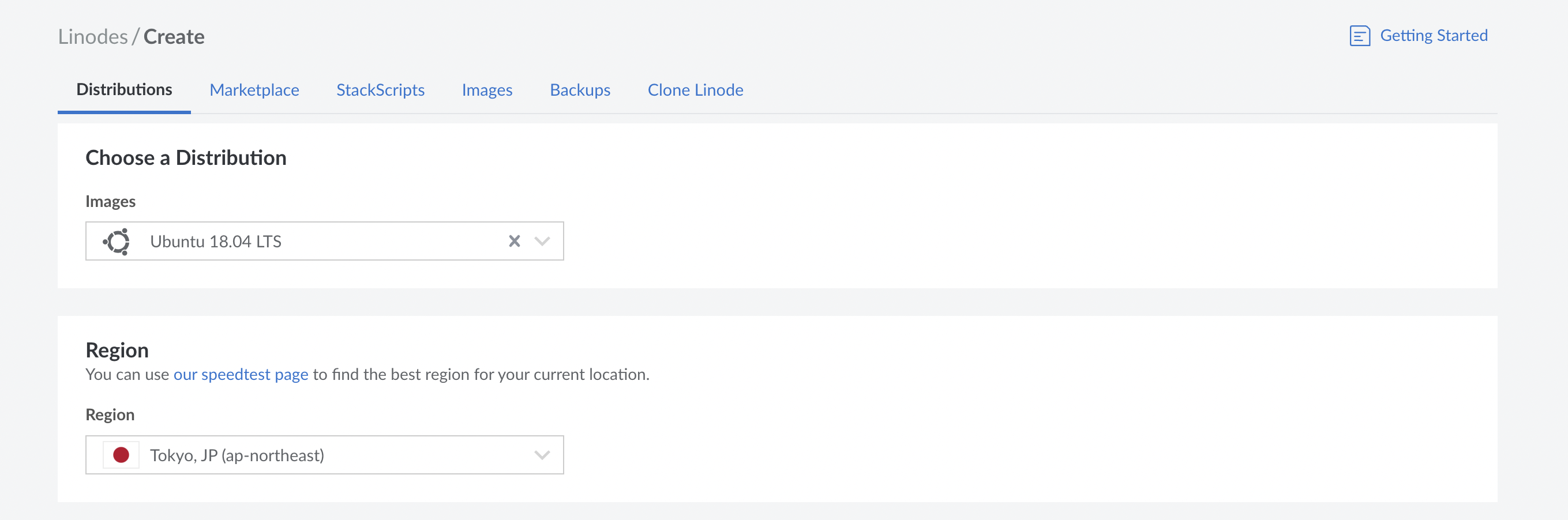1568x520 pixels.
Task: Follow the Getting Started link
Action: [x=1434, y=35]
